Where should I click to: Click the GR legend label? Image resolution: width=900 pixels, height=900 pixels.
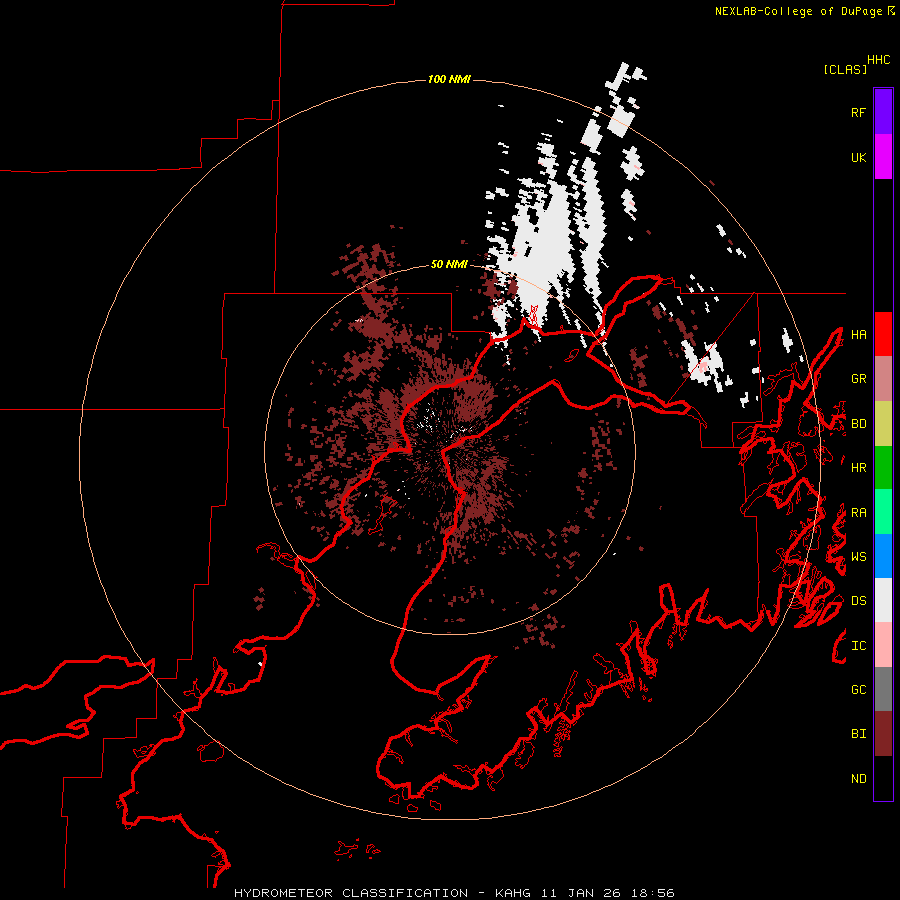click(x=858, y=379)
